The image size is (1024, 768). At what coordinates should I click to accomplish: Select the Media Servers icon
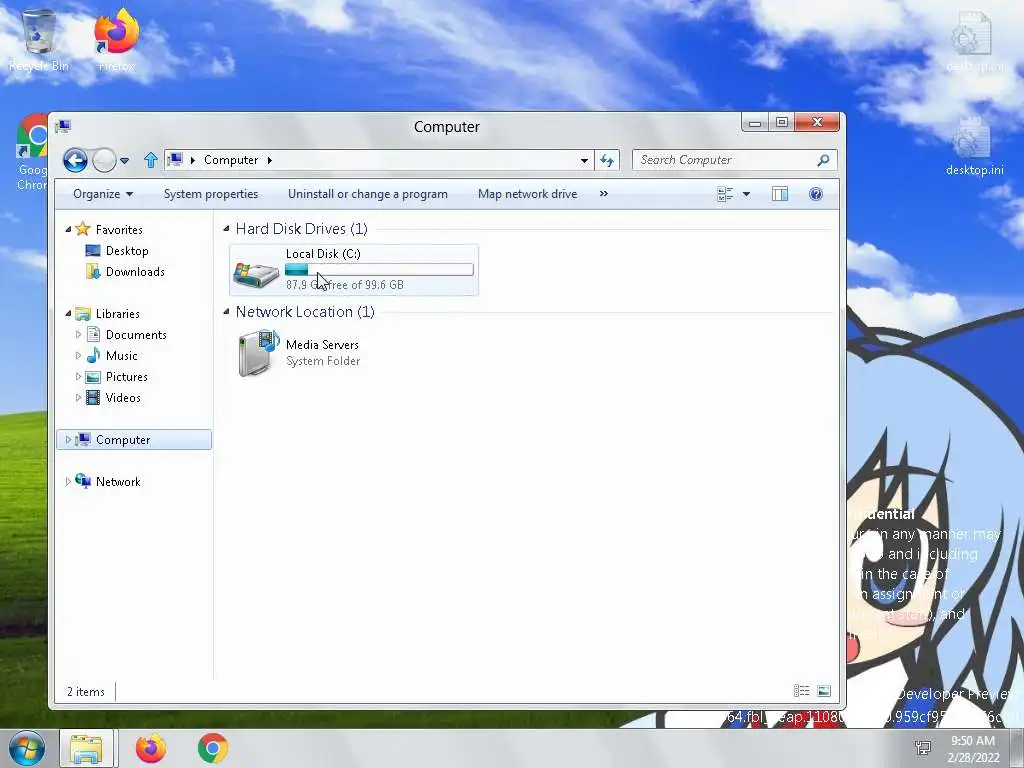(257, 353)
